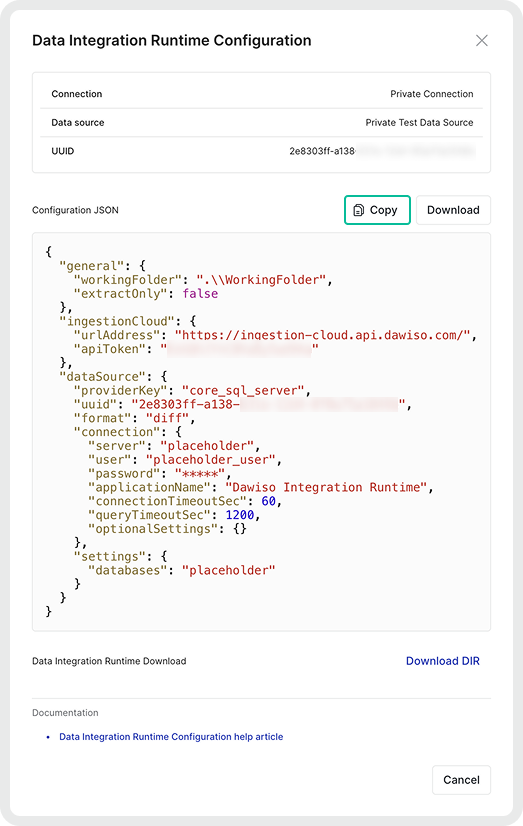Copy the configuration JSON

tap(377, 210)
